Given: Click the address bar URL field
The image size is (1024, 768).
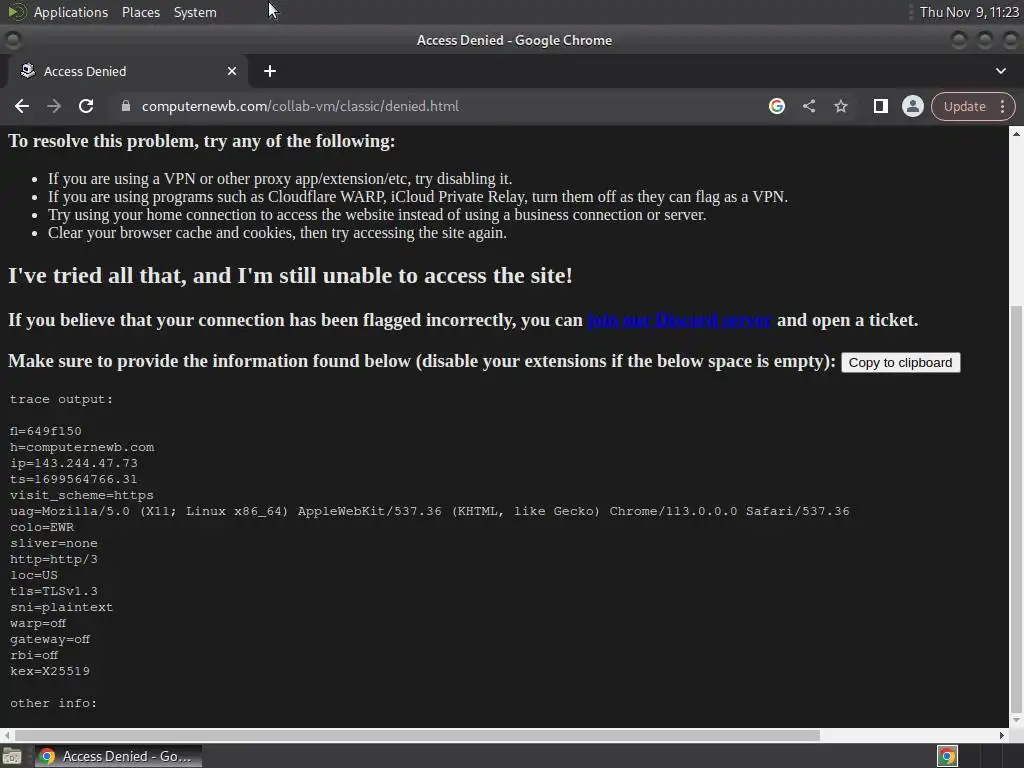Looking at the screenshot, I should (x=438, y=106).
